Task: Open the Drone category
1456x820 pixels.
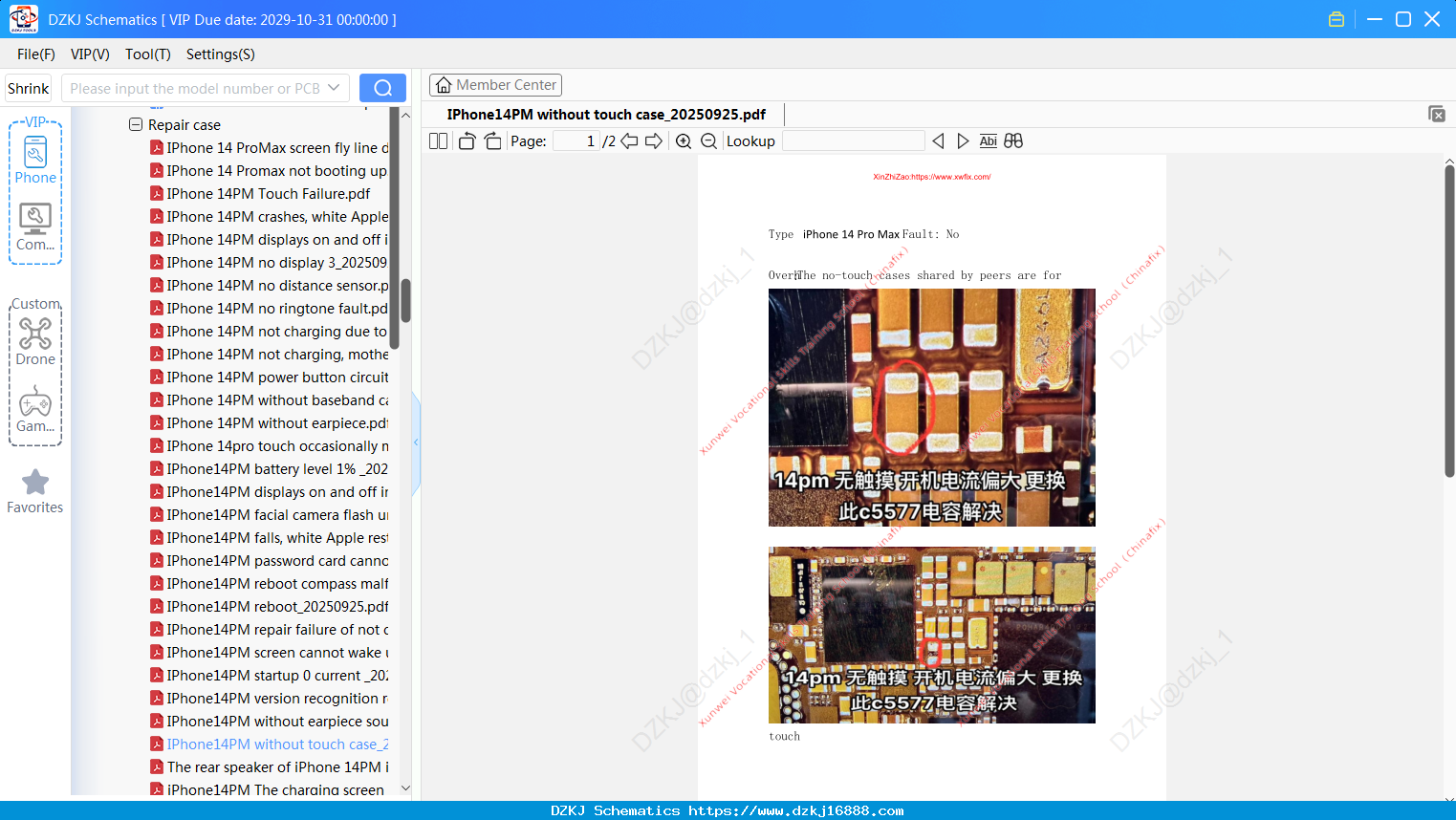Action: point(35,341)
